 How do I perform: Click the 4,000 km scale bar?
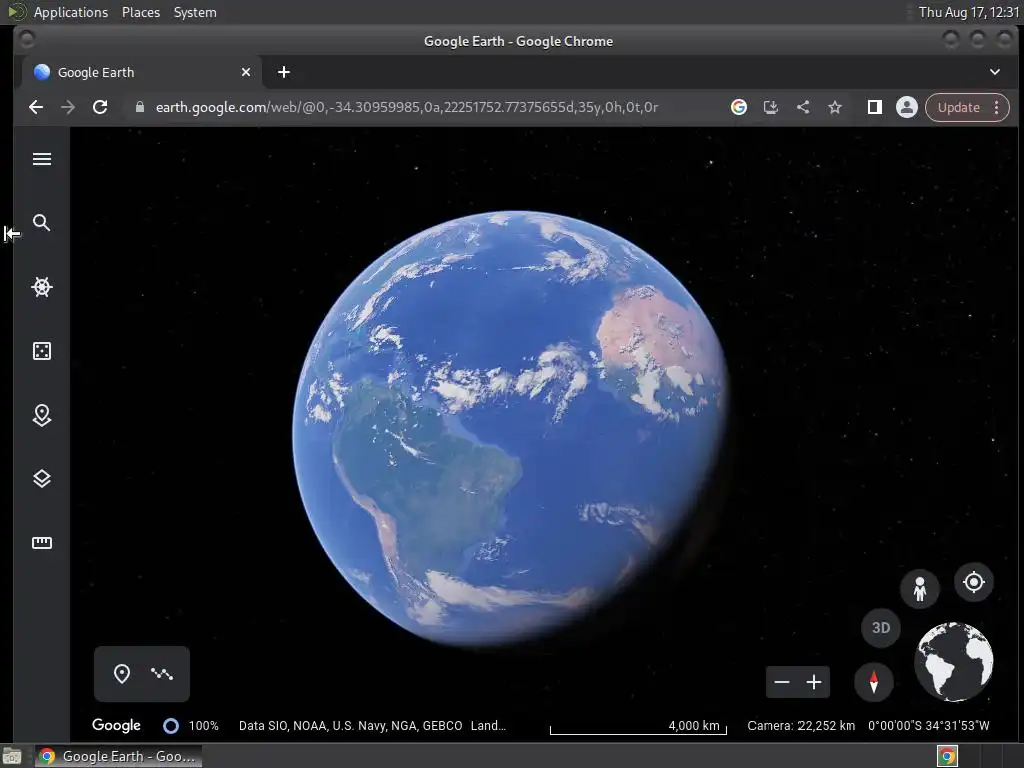coord(639,727)
